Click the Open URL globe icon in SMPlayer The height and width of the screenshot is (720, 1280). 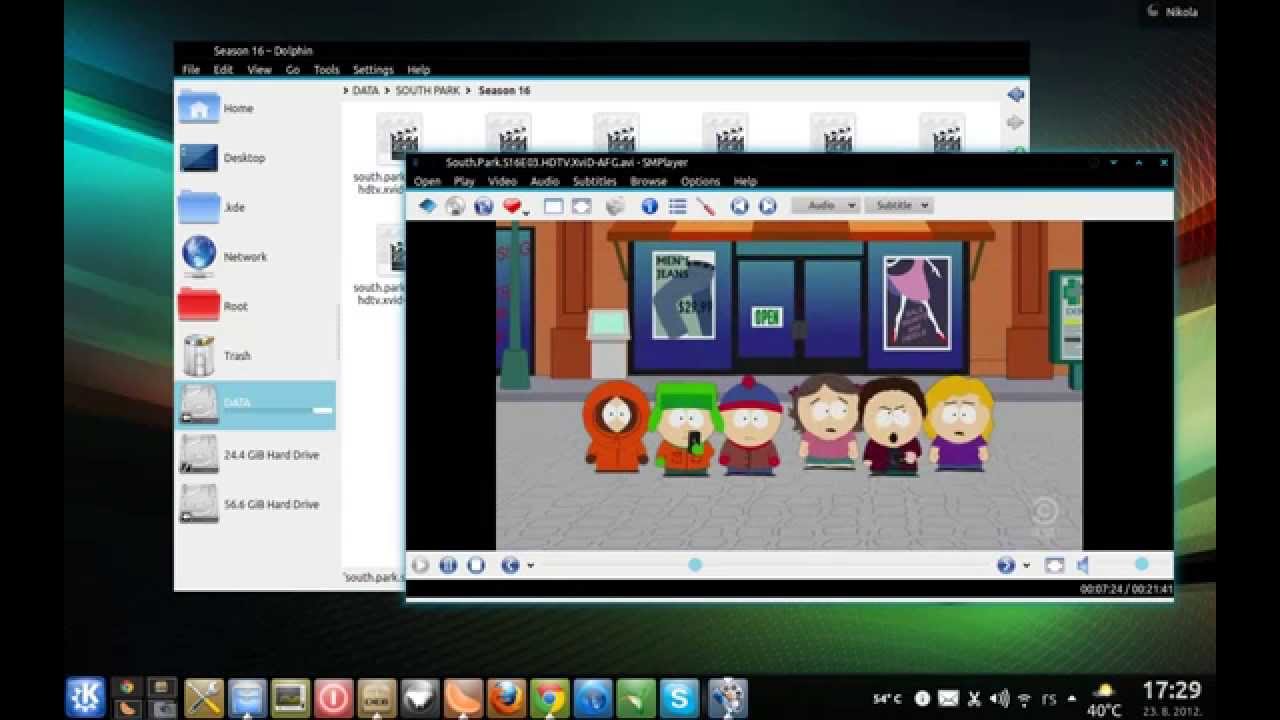pyautogui.click(x=484, y=206)
